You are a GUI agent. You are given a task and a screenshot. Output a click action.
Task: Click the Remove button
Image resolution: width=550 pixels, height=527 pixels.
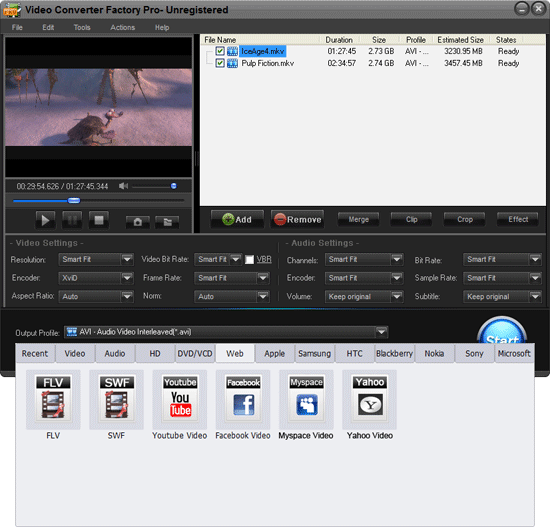point(297,220)
